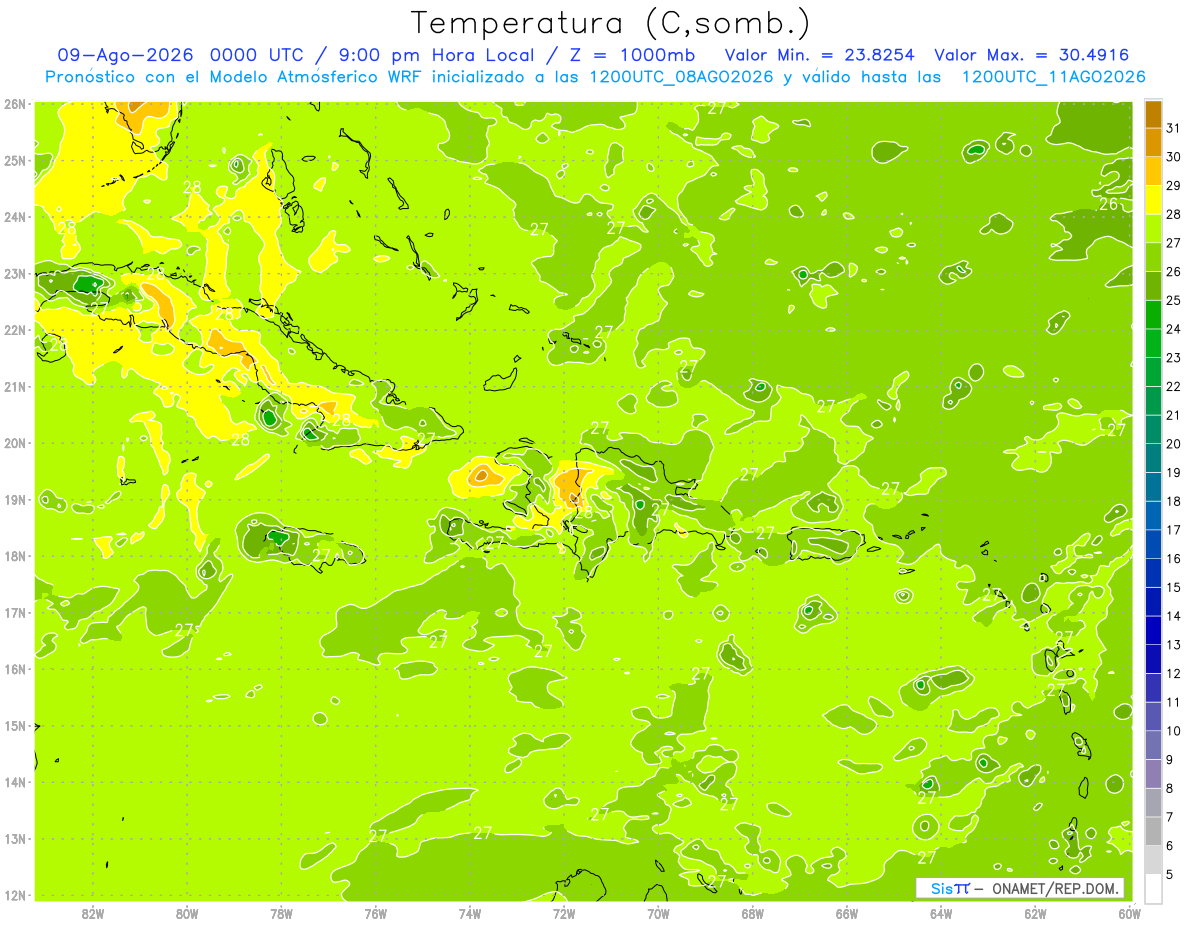This screenshot has height=927, width=1200.
Task: Click the dark orange swatch above 31 on color scale
Action: (1154, 114)
